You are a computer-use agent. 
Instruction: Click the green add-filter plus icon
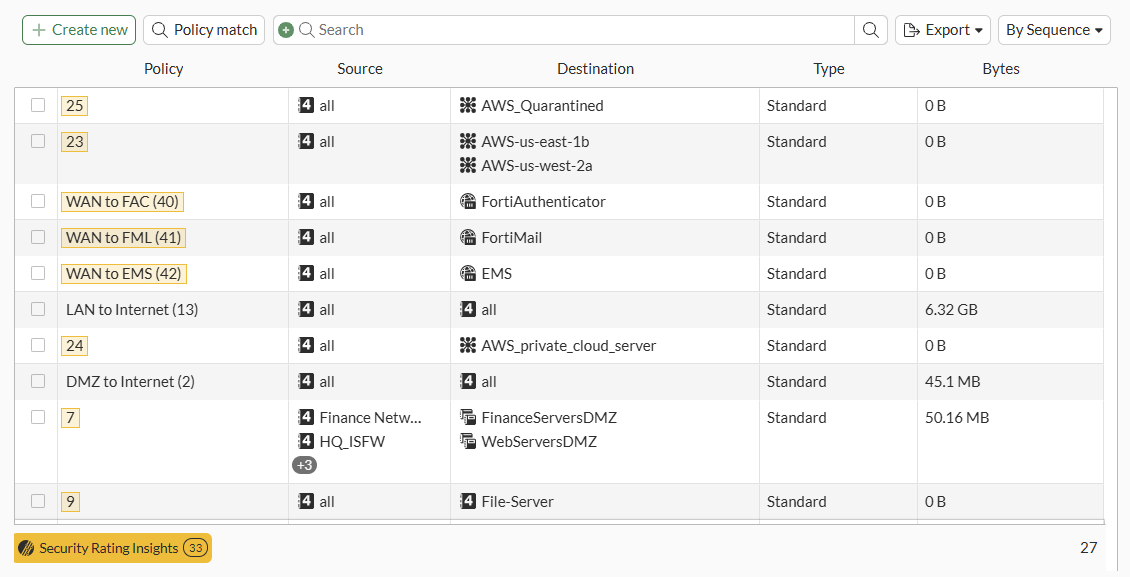(x=286, y=30)
